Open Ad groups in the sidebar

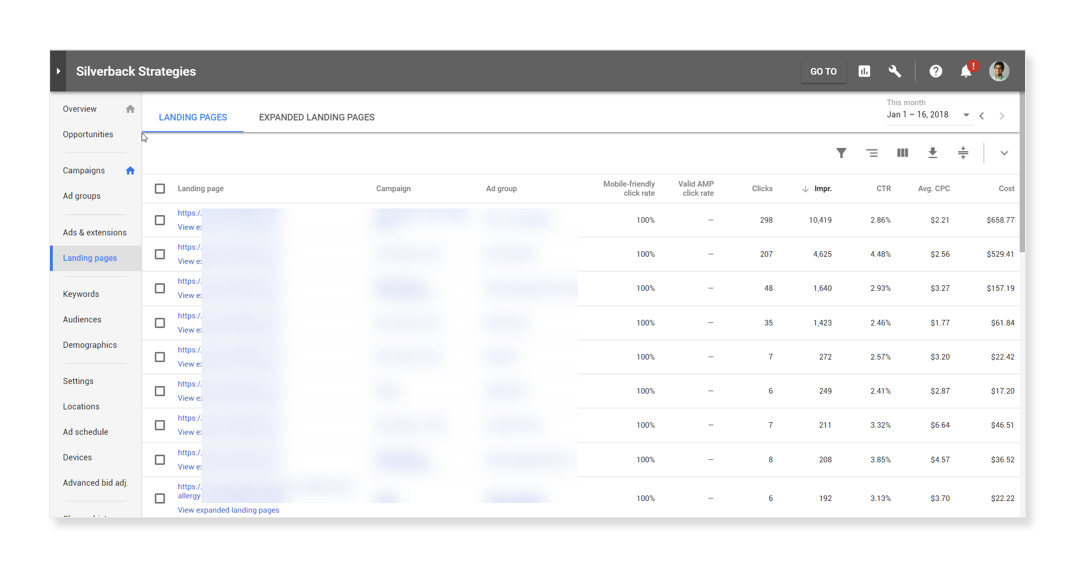coord(82,196)
